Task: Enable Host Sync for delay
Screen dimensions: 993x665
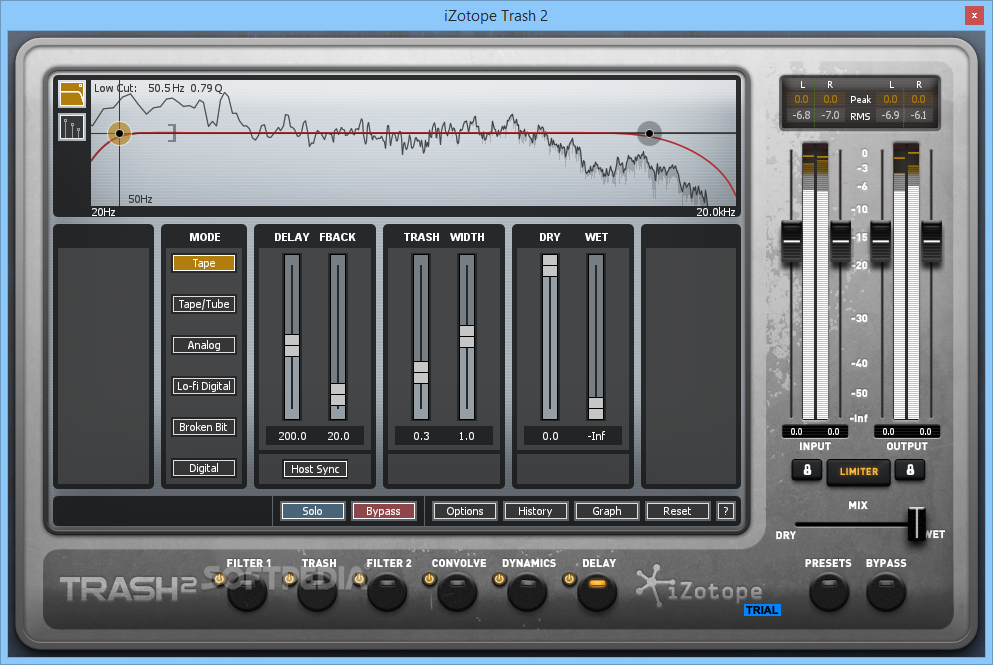Action: pos(316,469)
